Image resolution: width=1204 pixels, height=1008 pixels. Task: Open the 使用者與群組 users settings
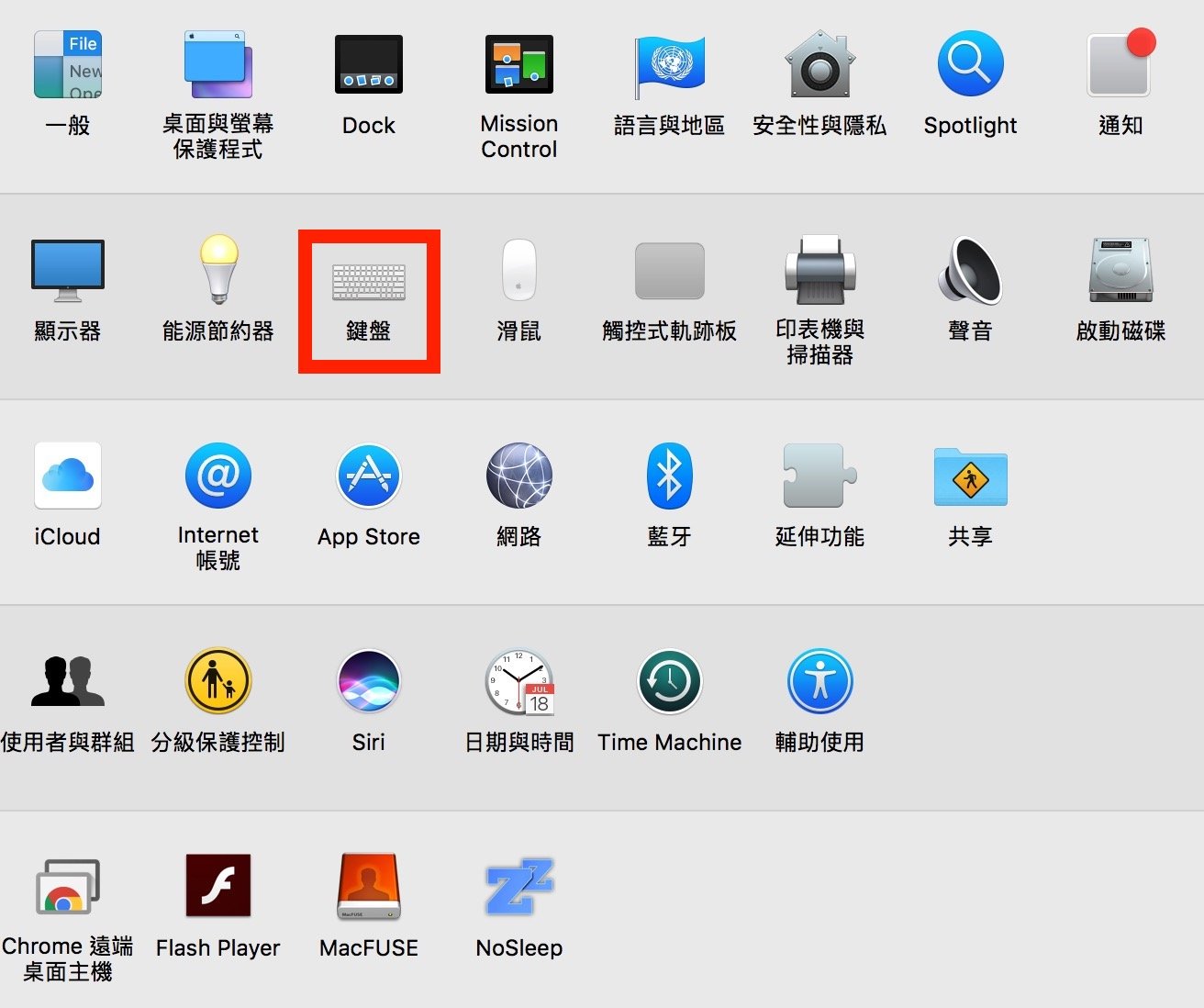click(x=67, y=681)
